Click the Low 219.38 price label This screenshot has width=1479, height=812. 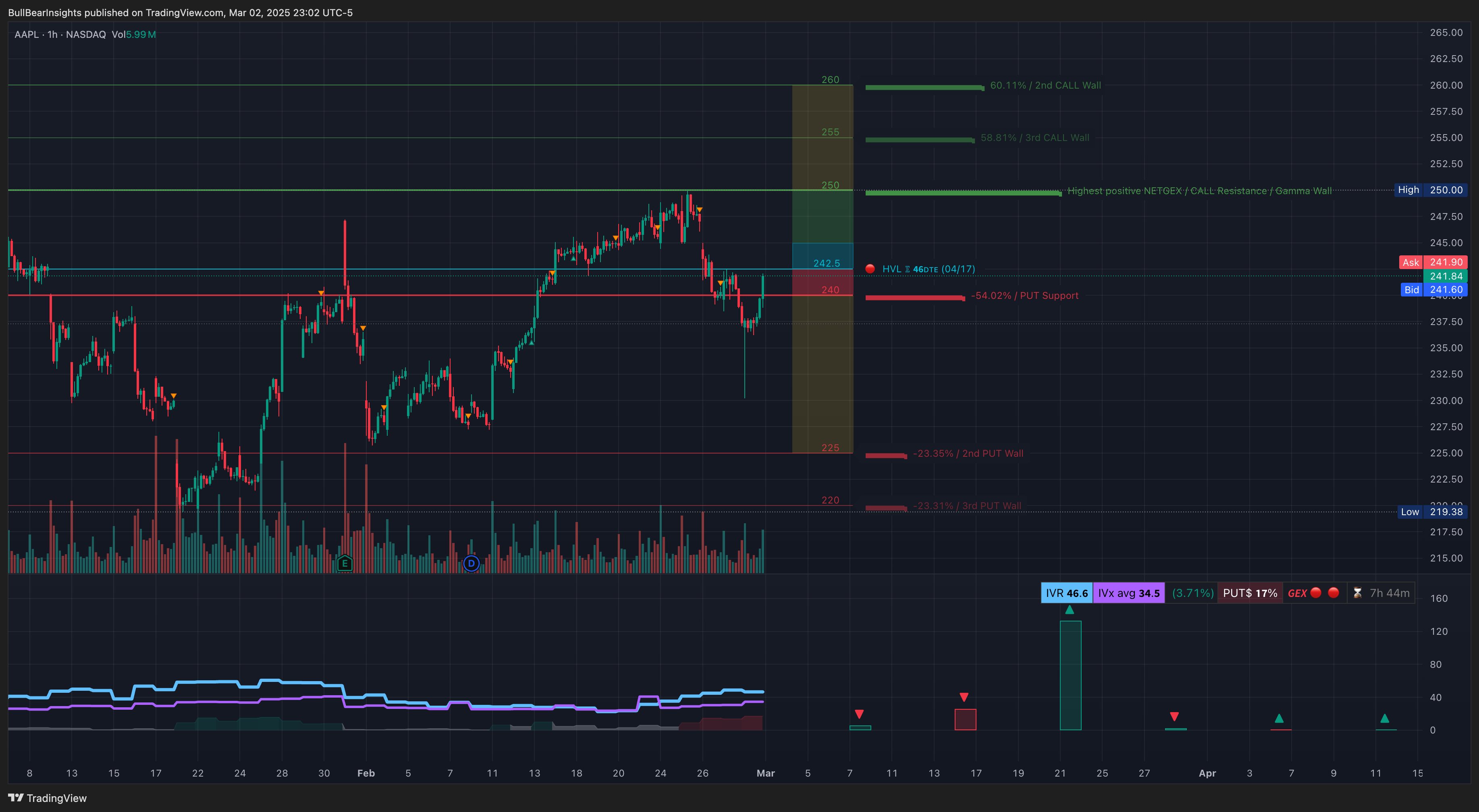[x=1433, y=512]
